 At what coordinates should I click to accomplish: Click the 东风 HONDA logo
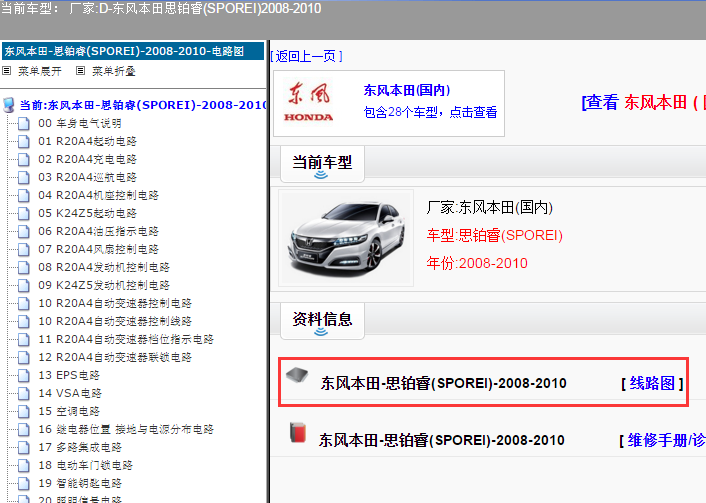pyautogui.click(x=308, y=103)
